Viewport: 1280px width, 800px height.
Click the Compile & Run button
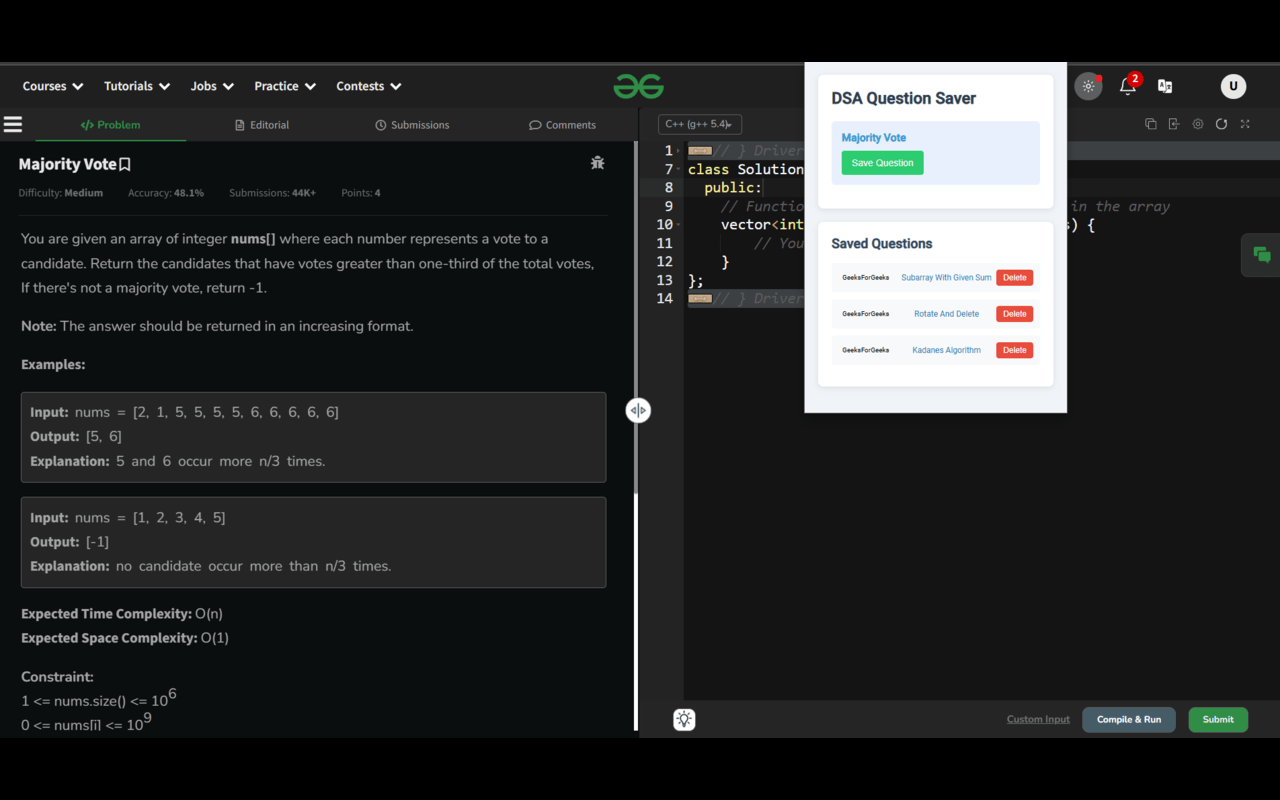(x=1129, y=719)
